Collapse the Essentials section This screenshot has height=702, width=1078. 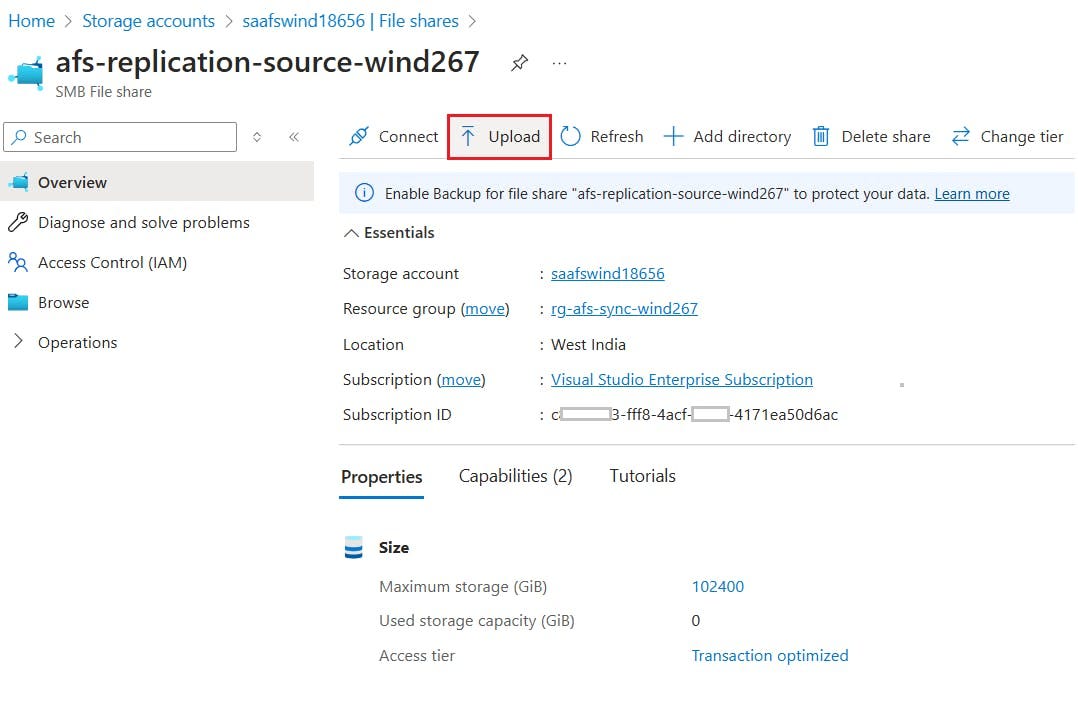[351, 233]
